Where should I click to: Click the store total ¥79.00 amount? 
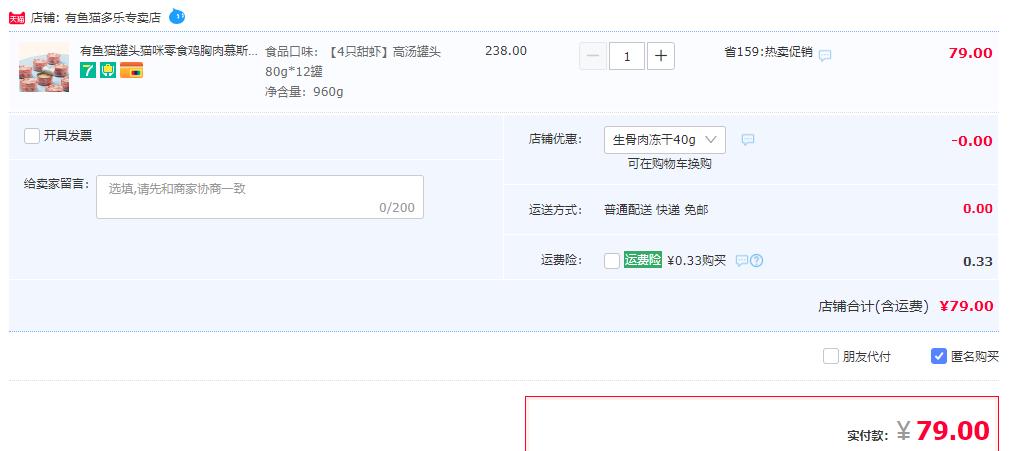click(966, 306)
